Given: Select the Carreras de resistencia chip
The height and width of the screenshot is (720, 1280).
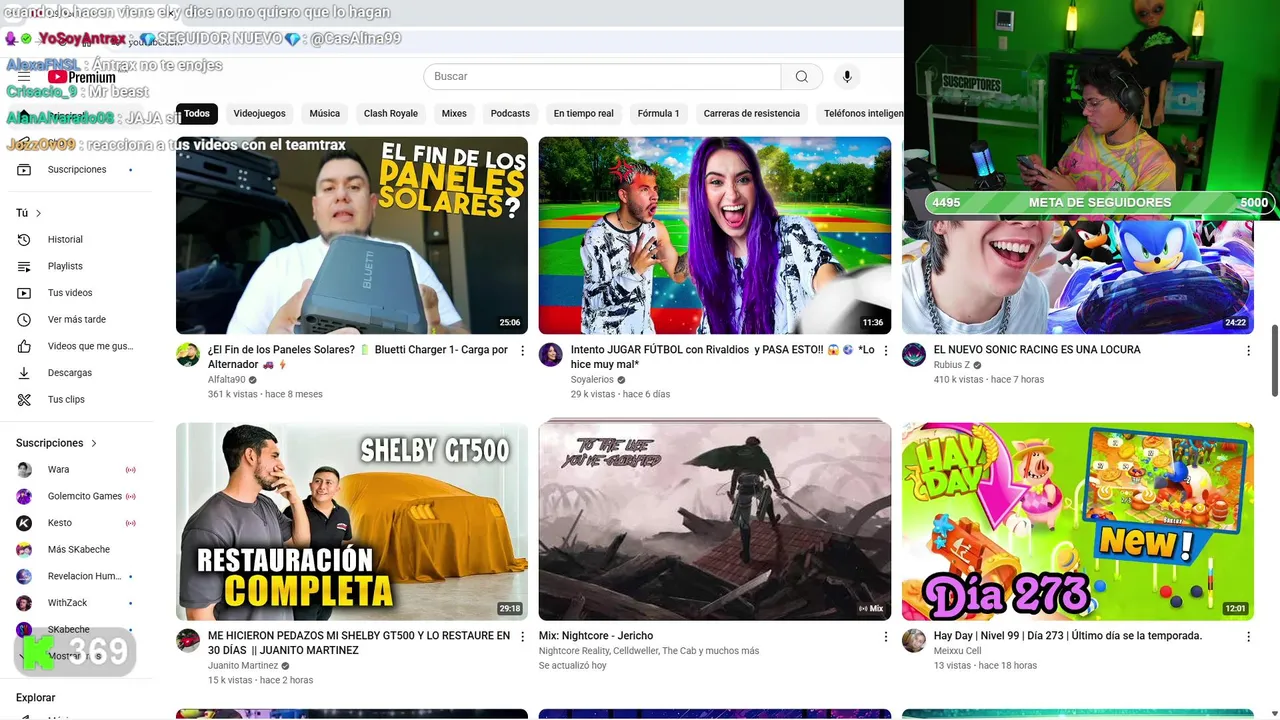Looking at the screenshot, I should [752, 114].
